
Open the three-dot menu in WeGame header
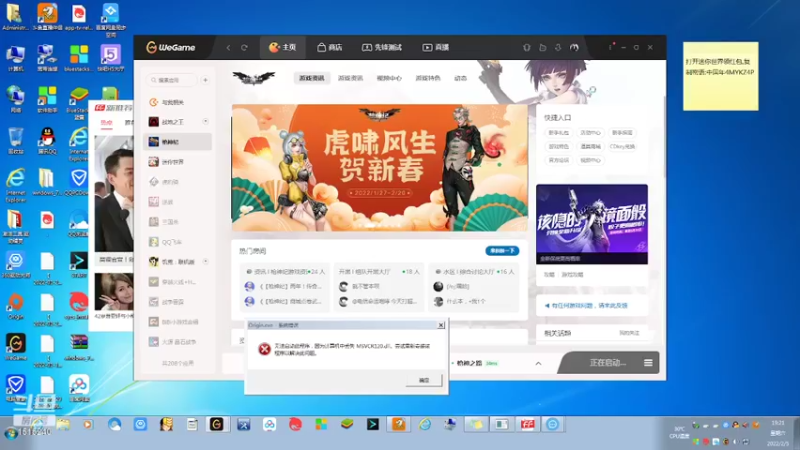[610, 47]
